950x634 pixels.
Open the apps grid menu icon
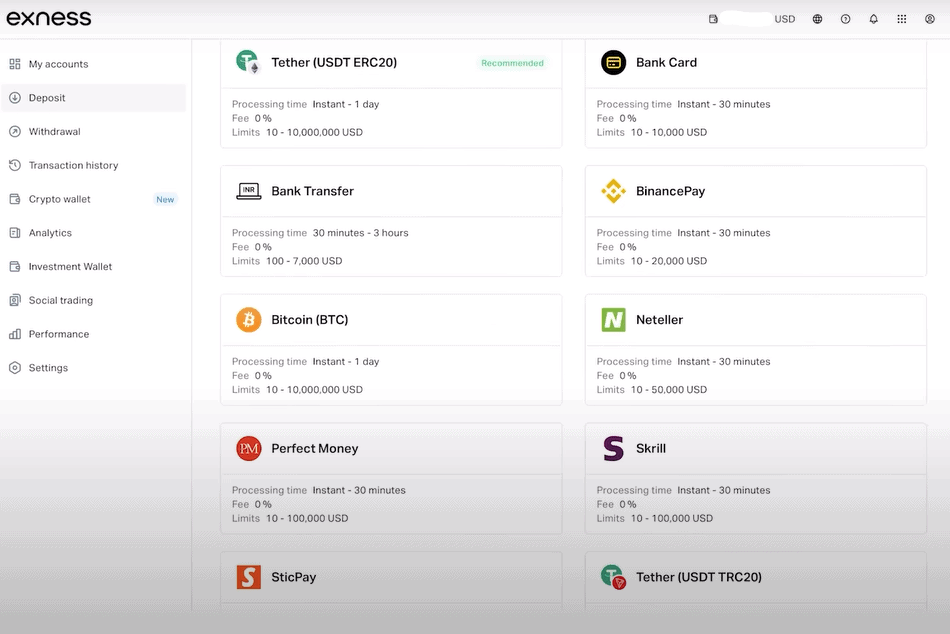click(901, 19)
